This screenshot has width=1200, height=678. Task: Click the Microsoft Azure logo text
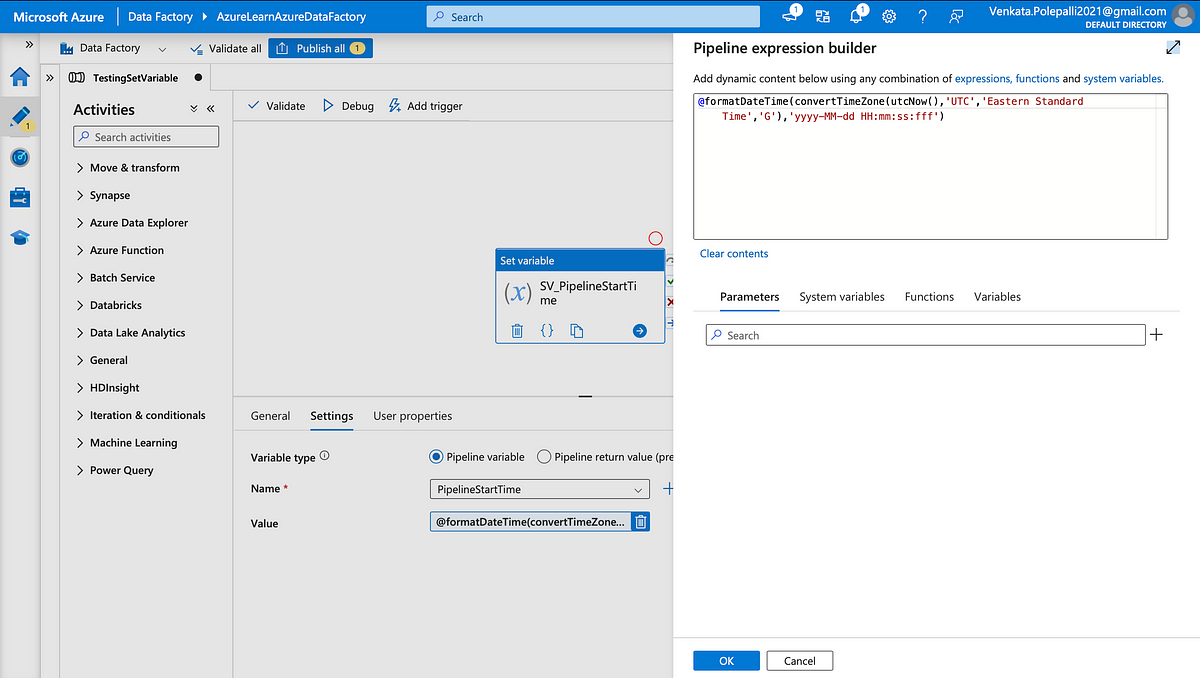click(x=58, y=17)
